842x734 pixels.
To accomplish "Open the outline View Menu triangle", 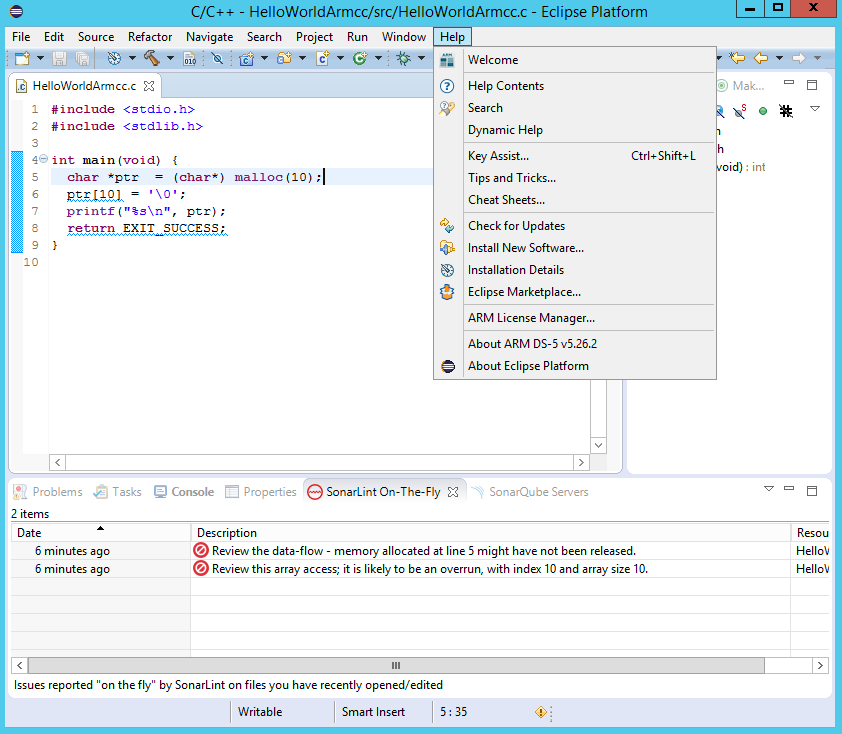I will pos(814,109).
